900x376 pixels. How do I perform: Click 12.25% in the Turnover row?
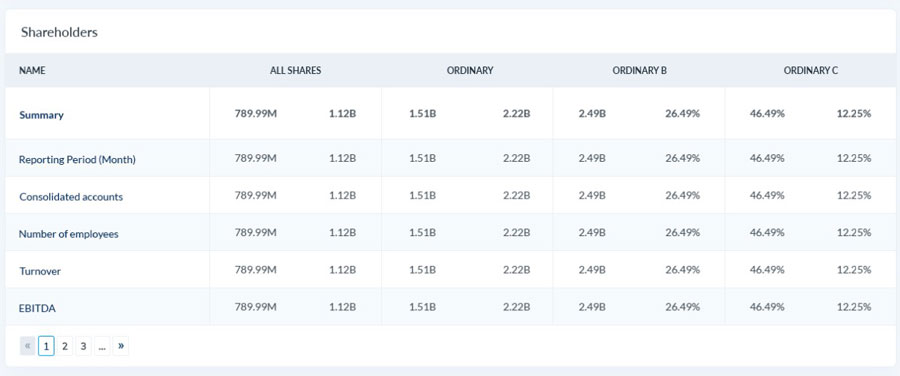[x=854, y=270]
